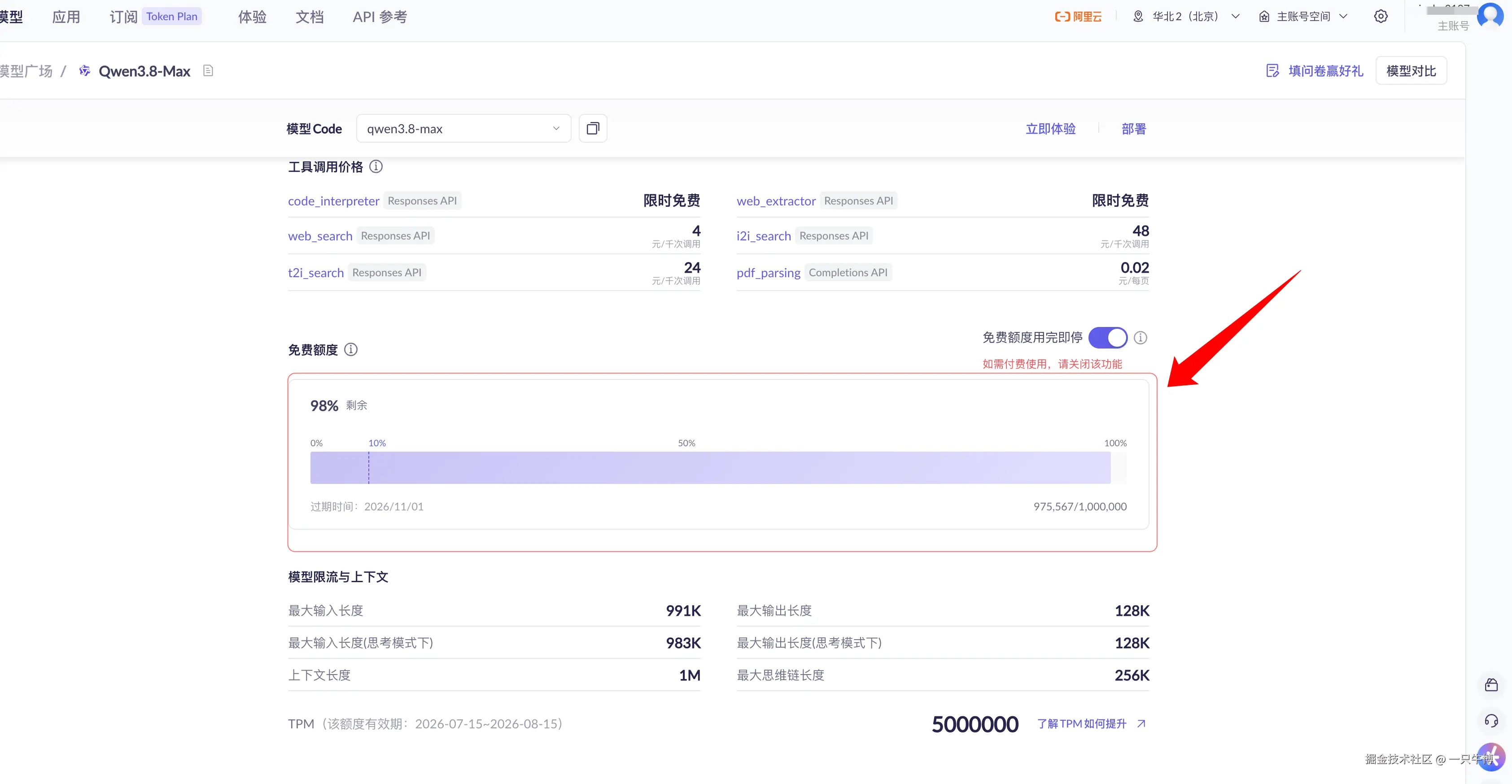Click the 最大思维链长度 value 256K
Image resolution: width=1512 pixels, height=784 pixels.
(1132, 675)
